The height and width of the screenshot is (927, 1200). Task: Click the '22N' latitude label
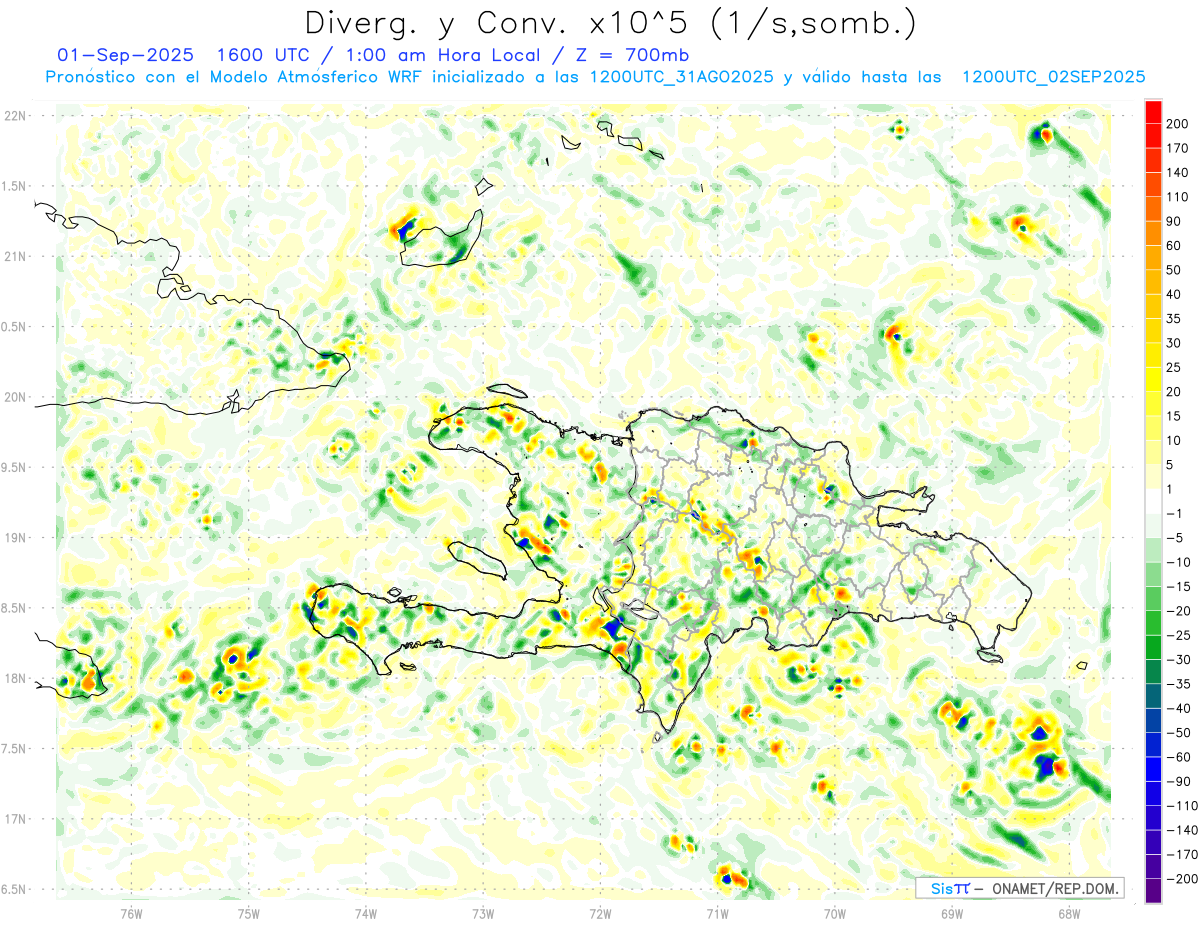pos(16,116)
